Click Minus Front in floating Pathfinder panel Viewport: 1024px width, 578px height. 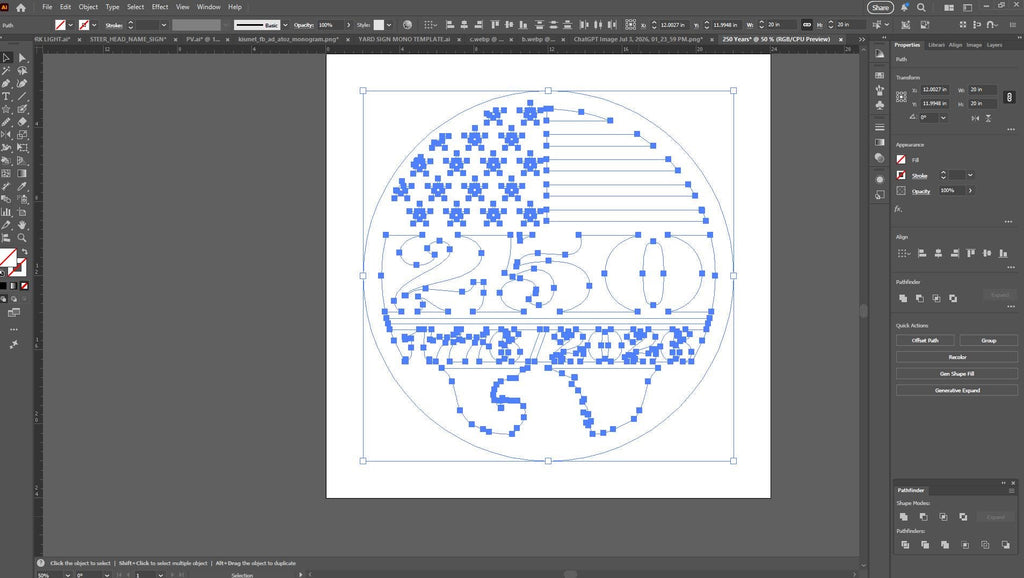pos(923,517)
